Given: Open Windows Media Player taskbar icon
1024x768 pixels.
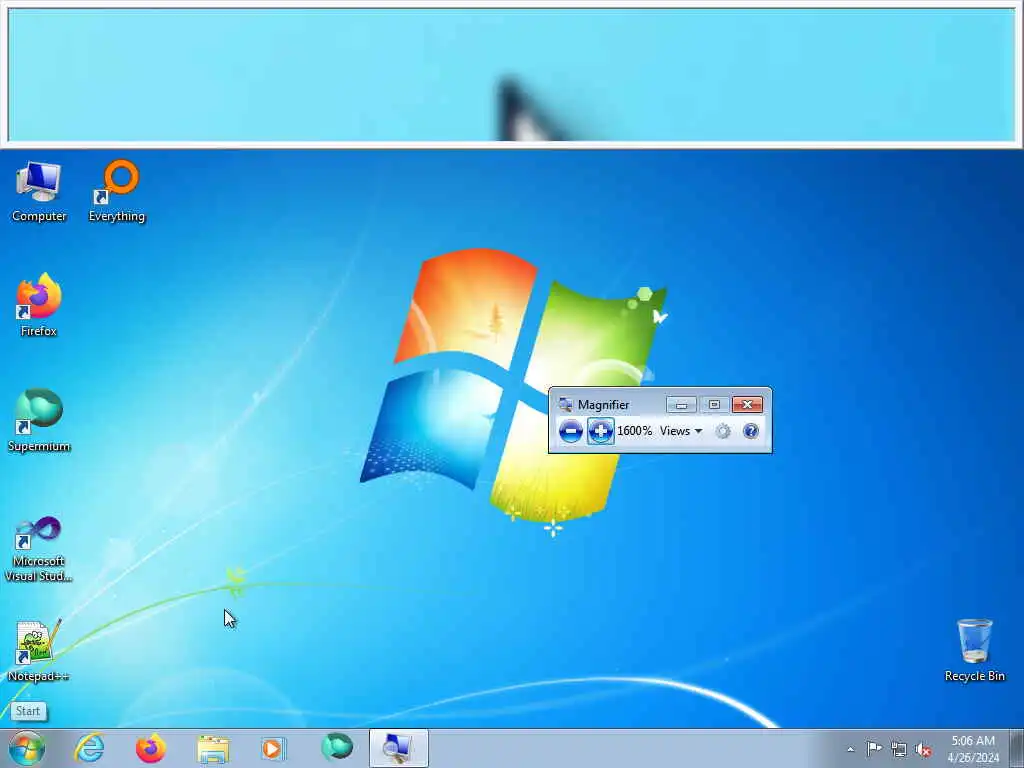Looking at the screenshot, I should (273, 748).
